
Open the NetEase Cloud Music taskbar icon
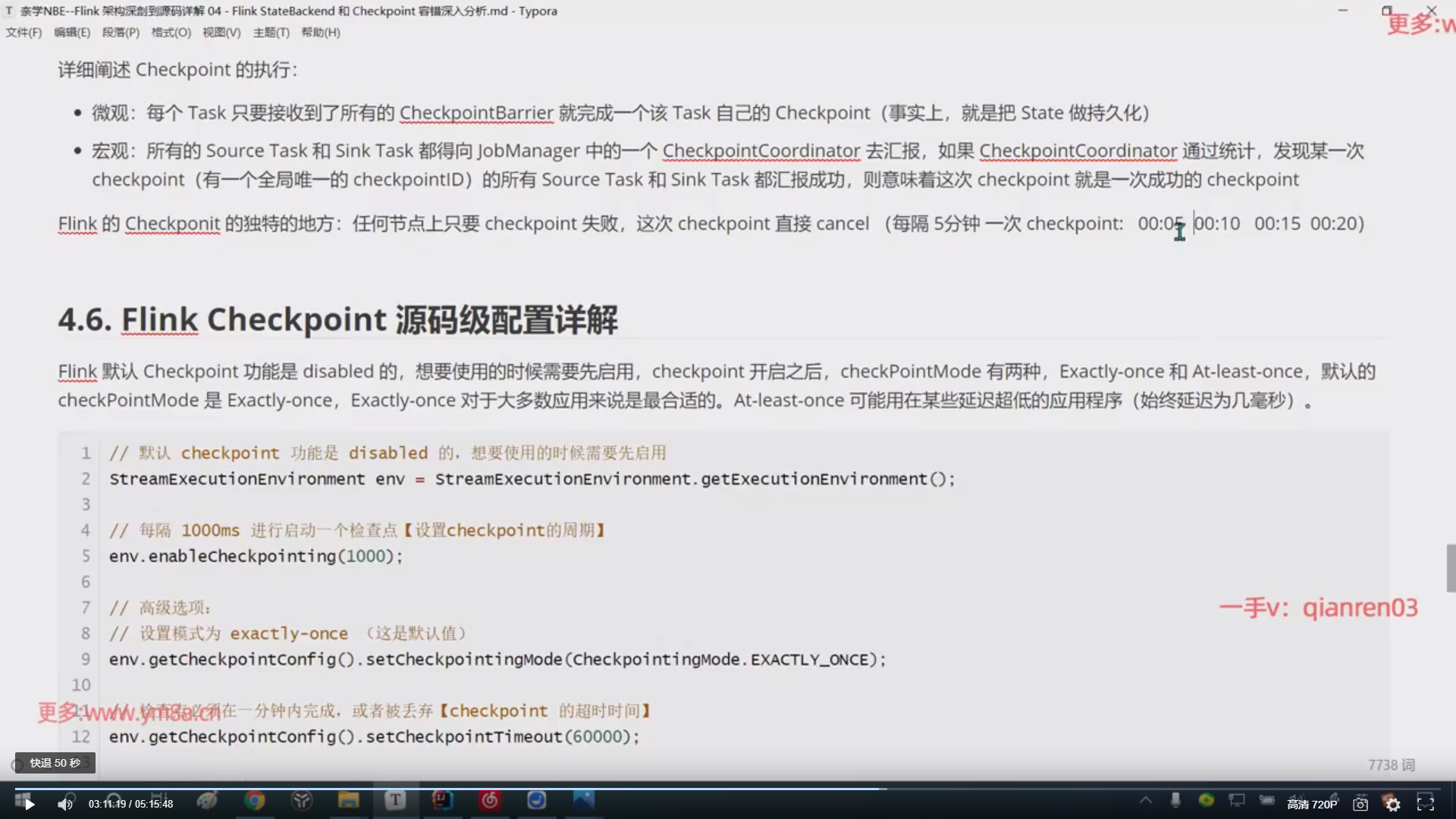click(490, 801)
